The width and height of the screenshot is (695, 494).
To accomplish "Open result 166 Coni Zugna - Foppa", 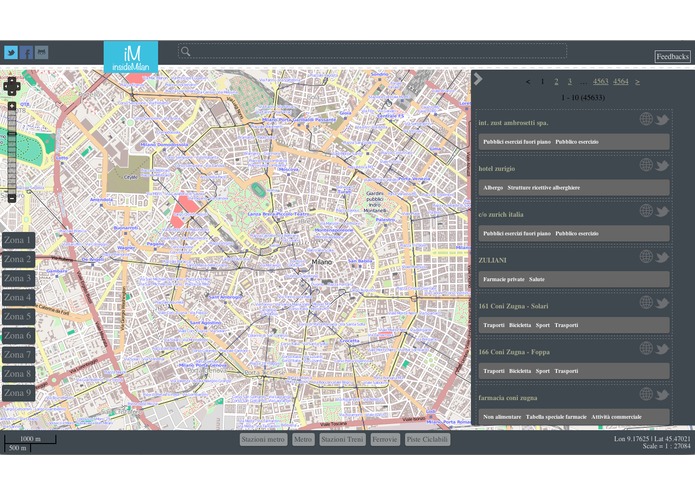I will tap(514, 352).
